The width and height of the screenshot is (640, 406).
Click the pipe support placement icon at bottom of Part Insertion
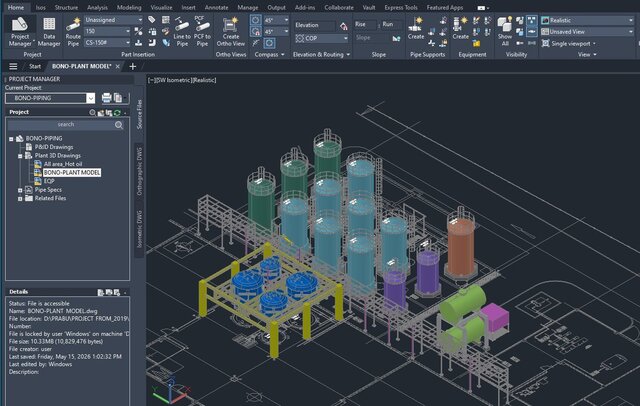pyautogui.click(x=139, y=42)
